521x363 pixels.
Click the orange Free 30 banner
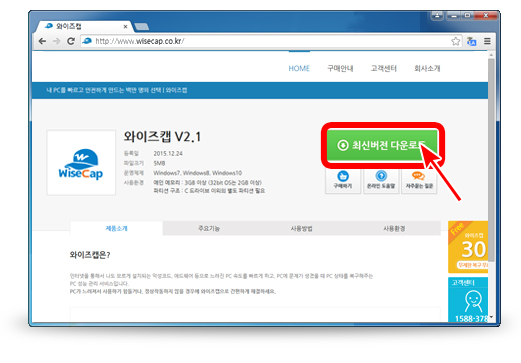(468, 247)
